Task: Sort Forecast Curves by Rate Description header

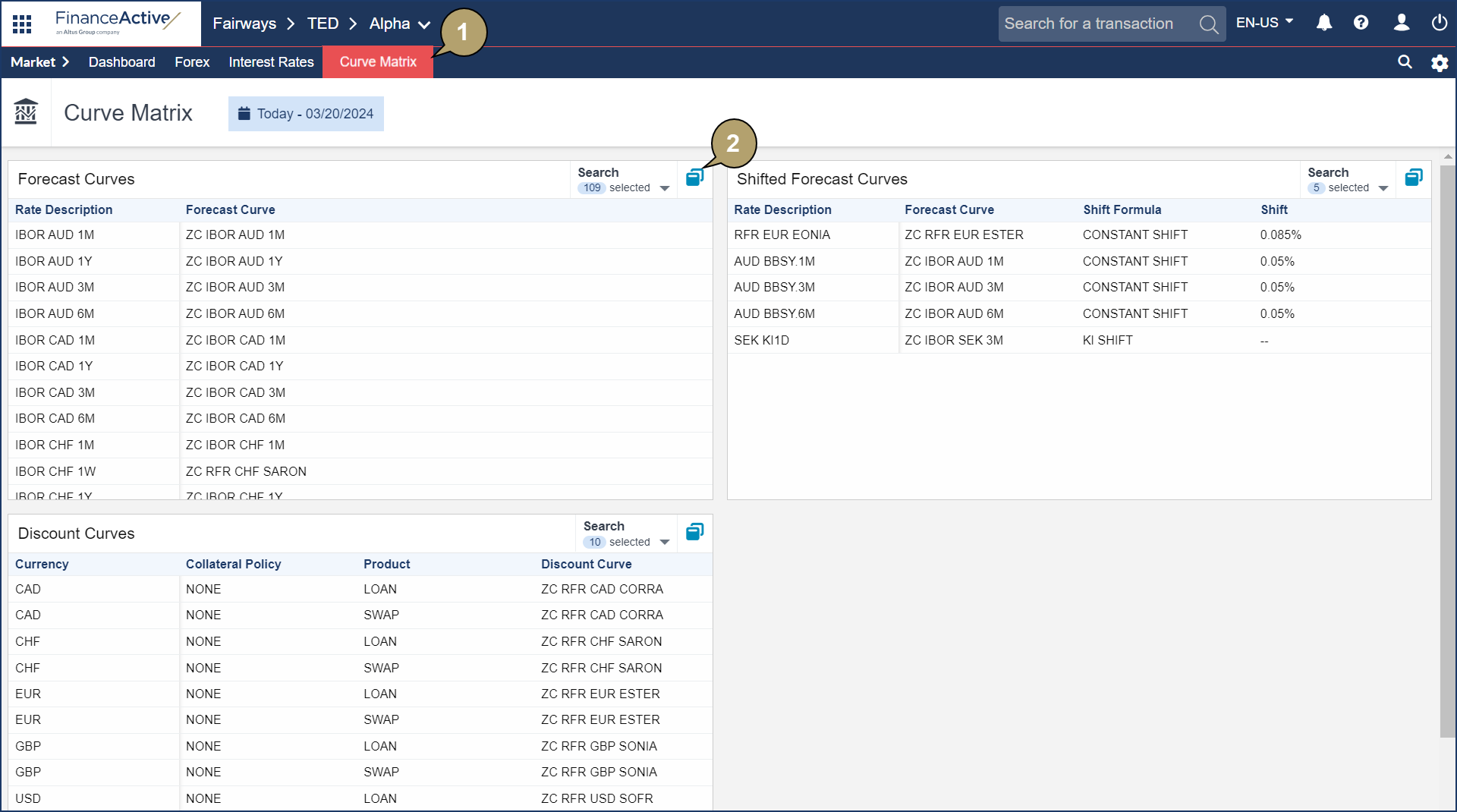Action: (x=64, y=209)
